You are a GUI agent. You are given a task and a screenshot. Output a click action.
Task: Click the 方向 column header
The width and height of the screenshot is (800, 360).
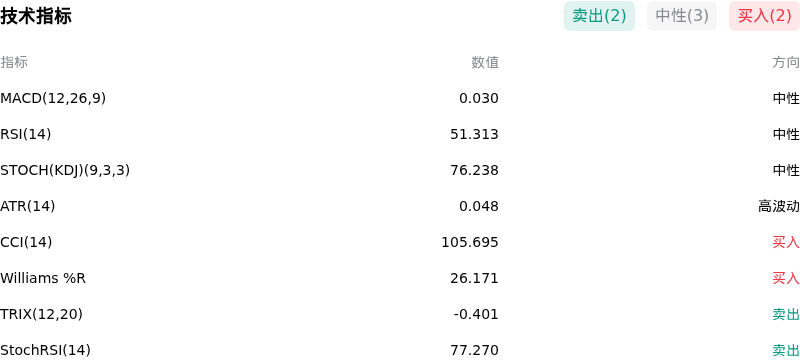point(786,62)
